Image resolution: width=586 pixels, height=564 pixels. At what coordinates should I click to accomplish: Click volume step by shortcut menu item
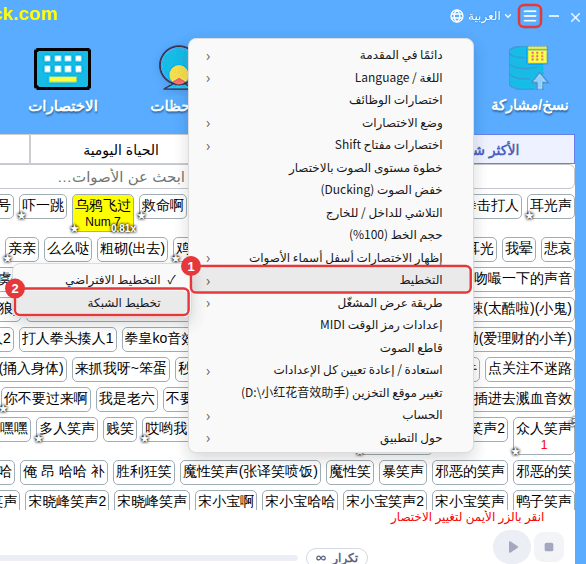331,168
